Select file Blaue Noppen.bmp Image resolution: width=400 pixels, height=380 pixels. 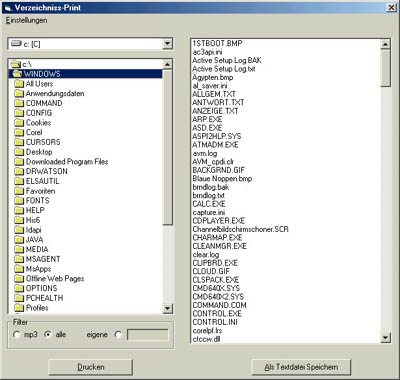click(222, 178)
